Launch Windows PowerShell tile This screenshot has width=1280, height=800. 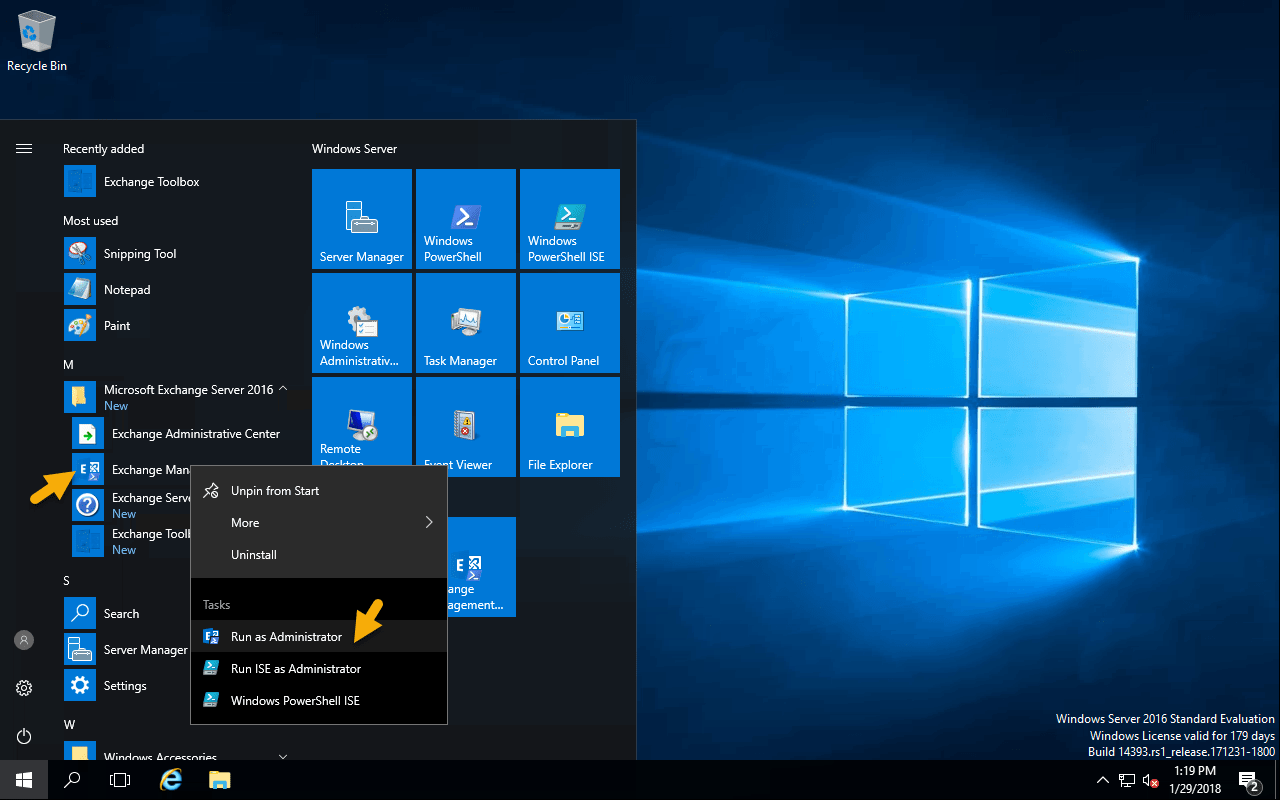pos(466,219)
